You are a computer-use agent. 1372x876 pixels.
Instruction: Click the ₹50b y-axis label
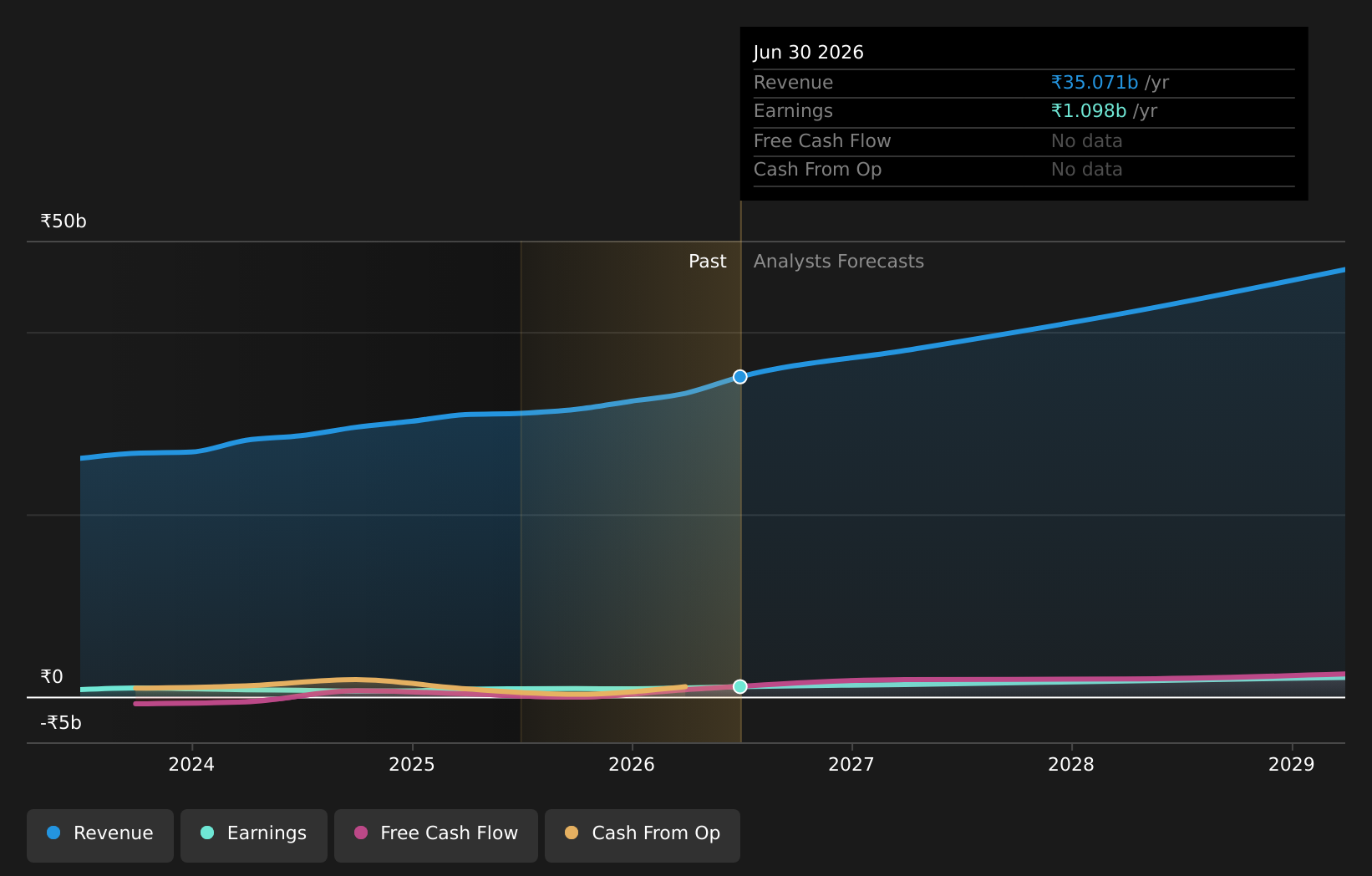click(x=64, y=222)
